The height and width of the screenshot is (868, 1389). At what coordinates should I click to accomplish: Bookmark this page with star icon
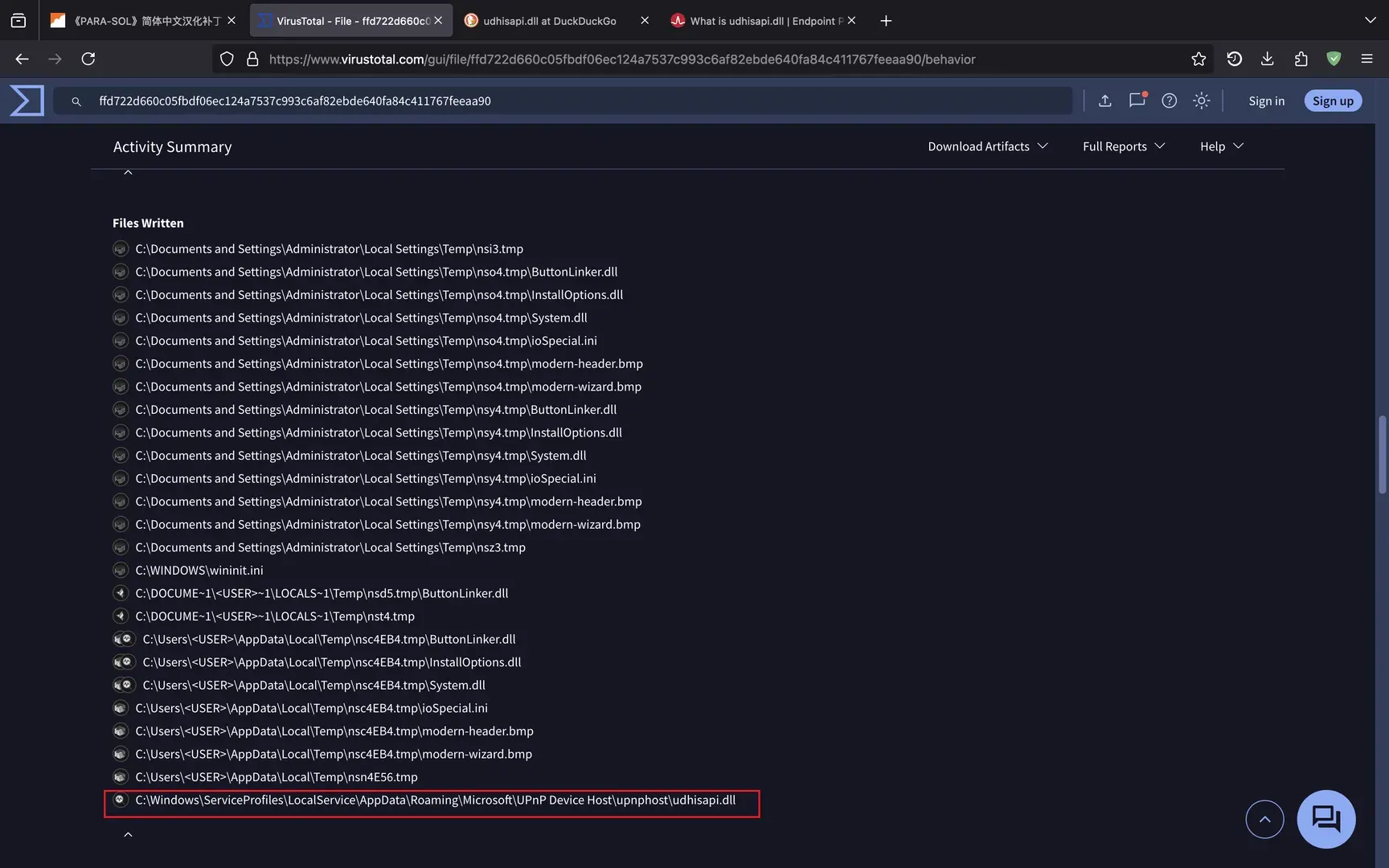1198,59
